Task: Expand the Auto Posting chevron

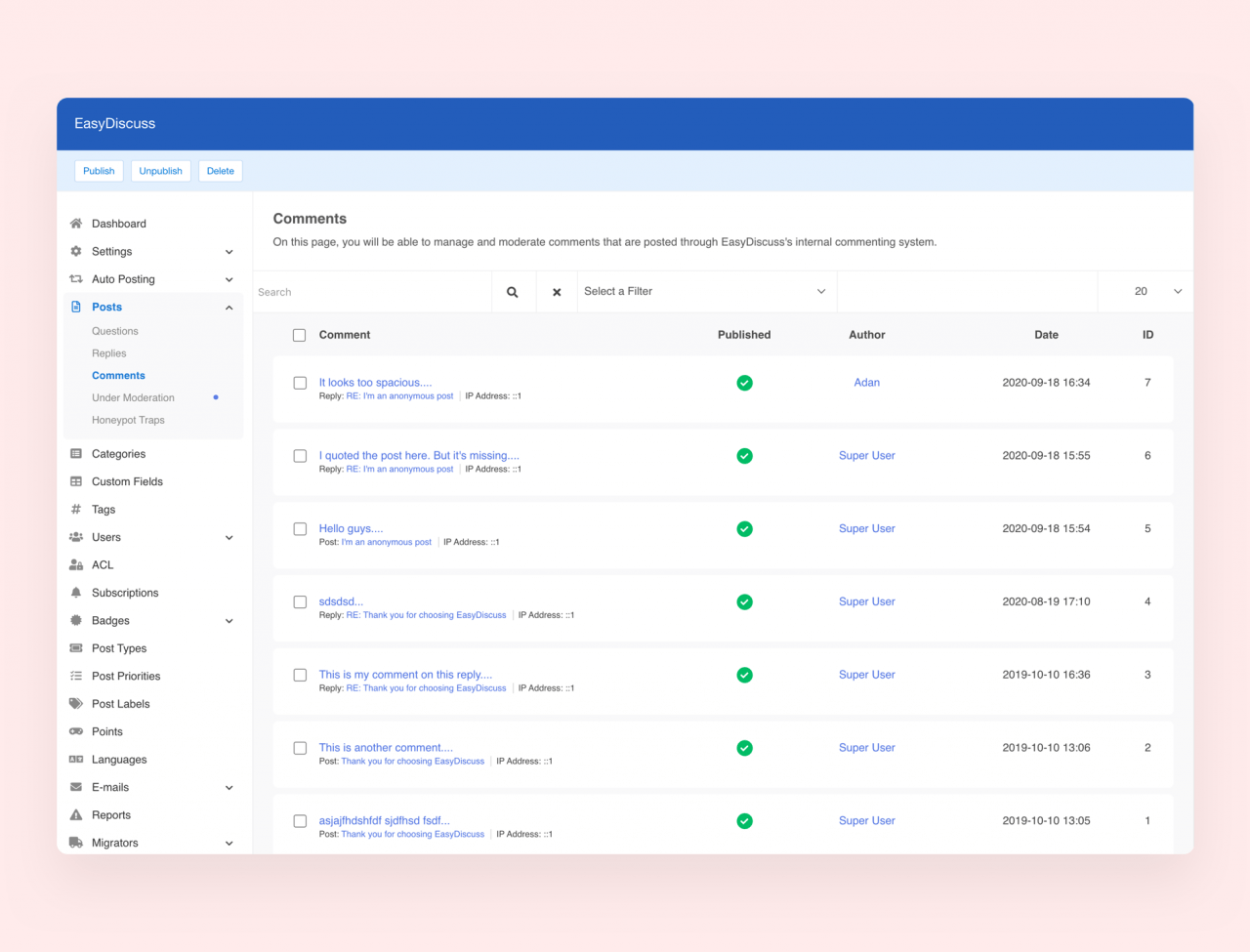Action: (229, 279)
